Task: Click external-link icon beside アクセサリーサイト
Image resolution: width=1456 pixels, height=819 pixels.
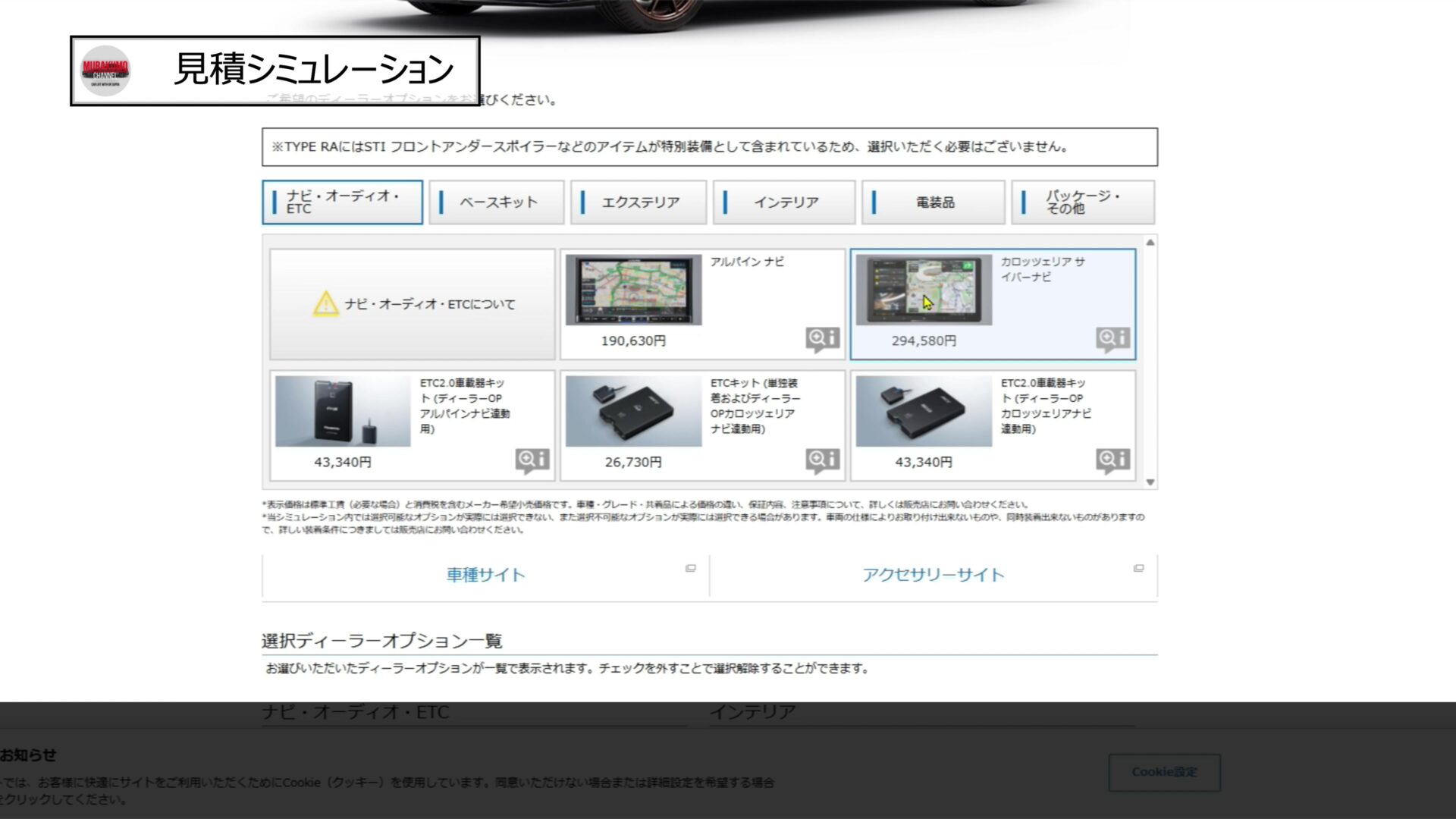Action: [1138, 568]
